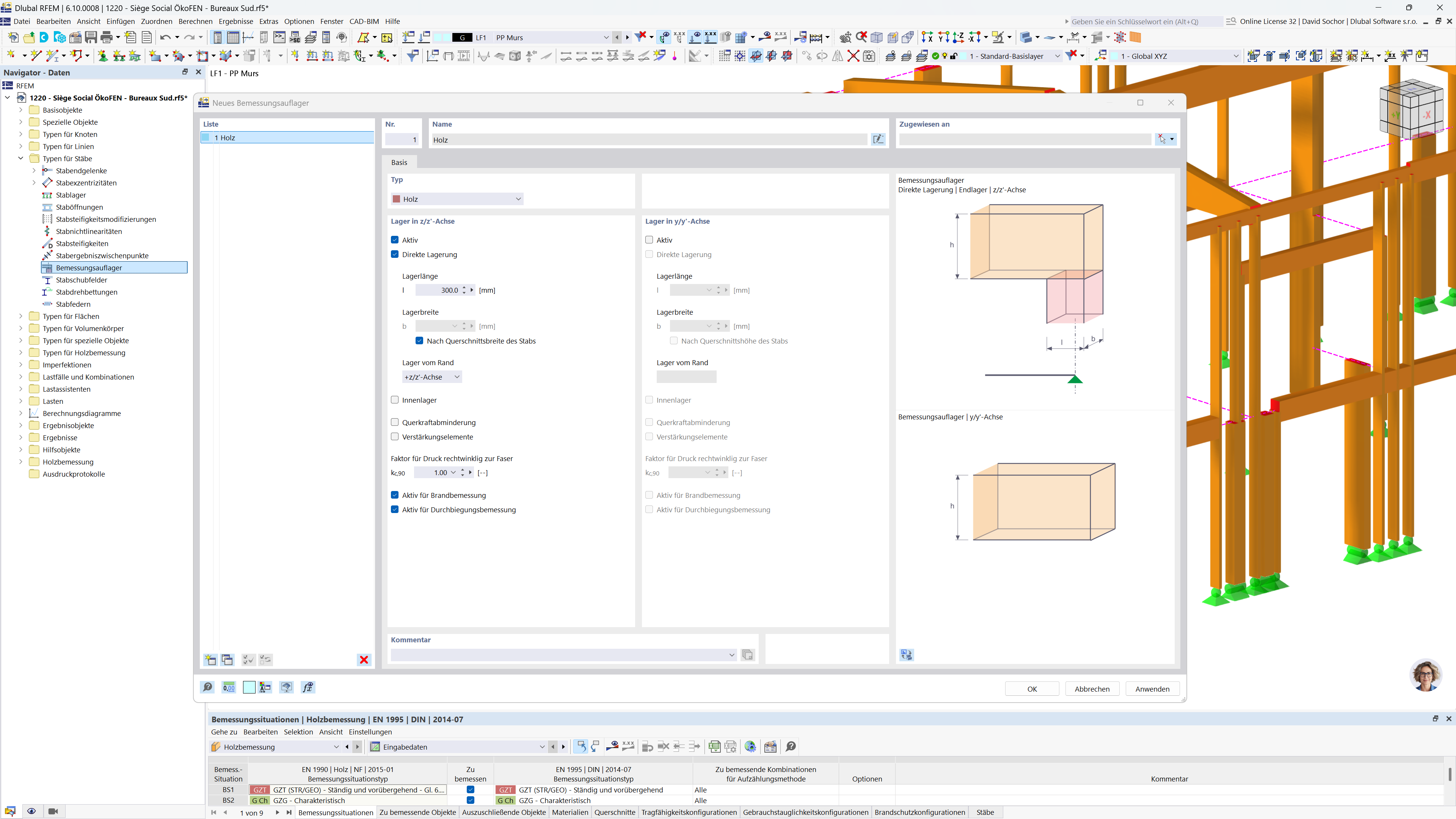Click the new list item icon

[x=210, y=660]
